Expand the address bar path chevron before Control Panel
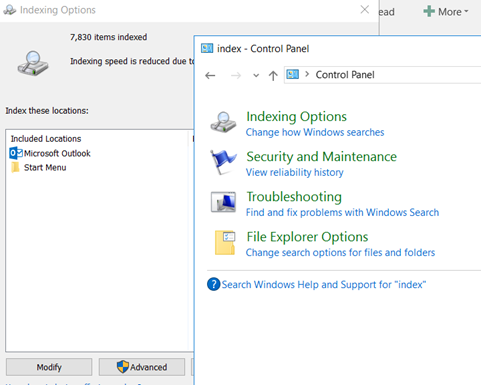The height and width of the screenshot is (385, 481). tap(307, 74)
